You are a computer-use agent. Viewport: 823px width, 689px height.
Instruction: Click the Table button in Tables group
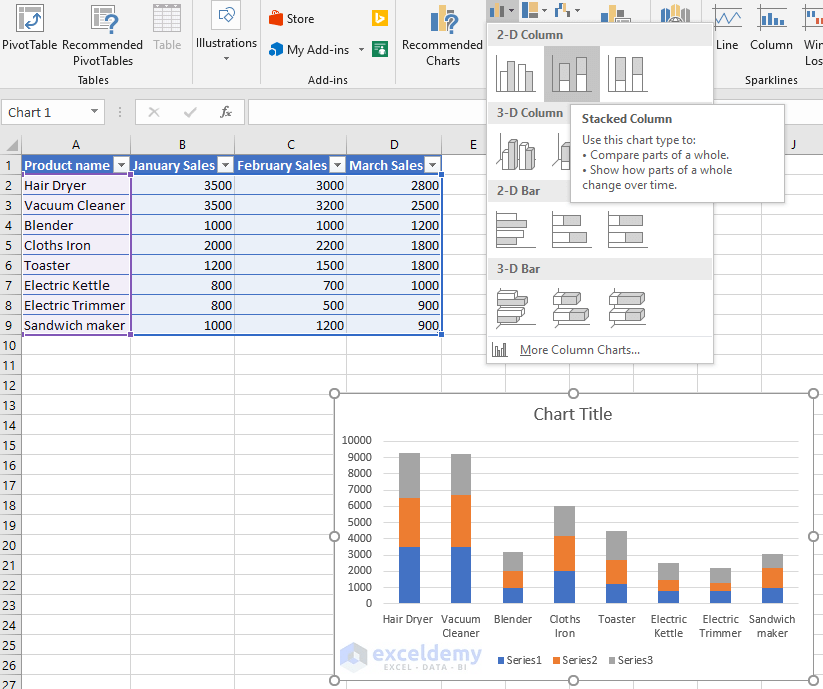pos(167,29)
